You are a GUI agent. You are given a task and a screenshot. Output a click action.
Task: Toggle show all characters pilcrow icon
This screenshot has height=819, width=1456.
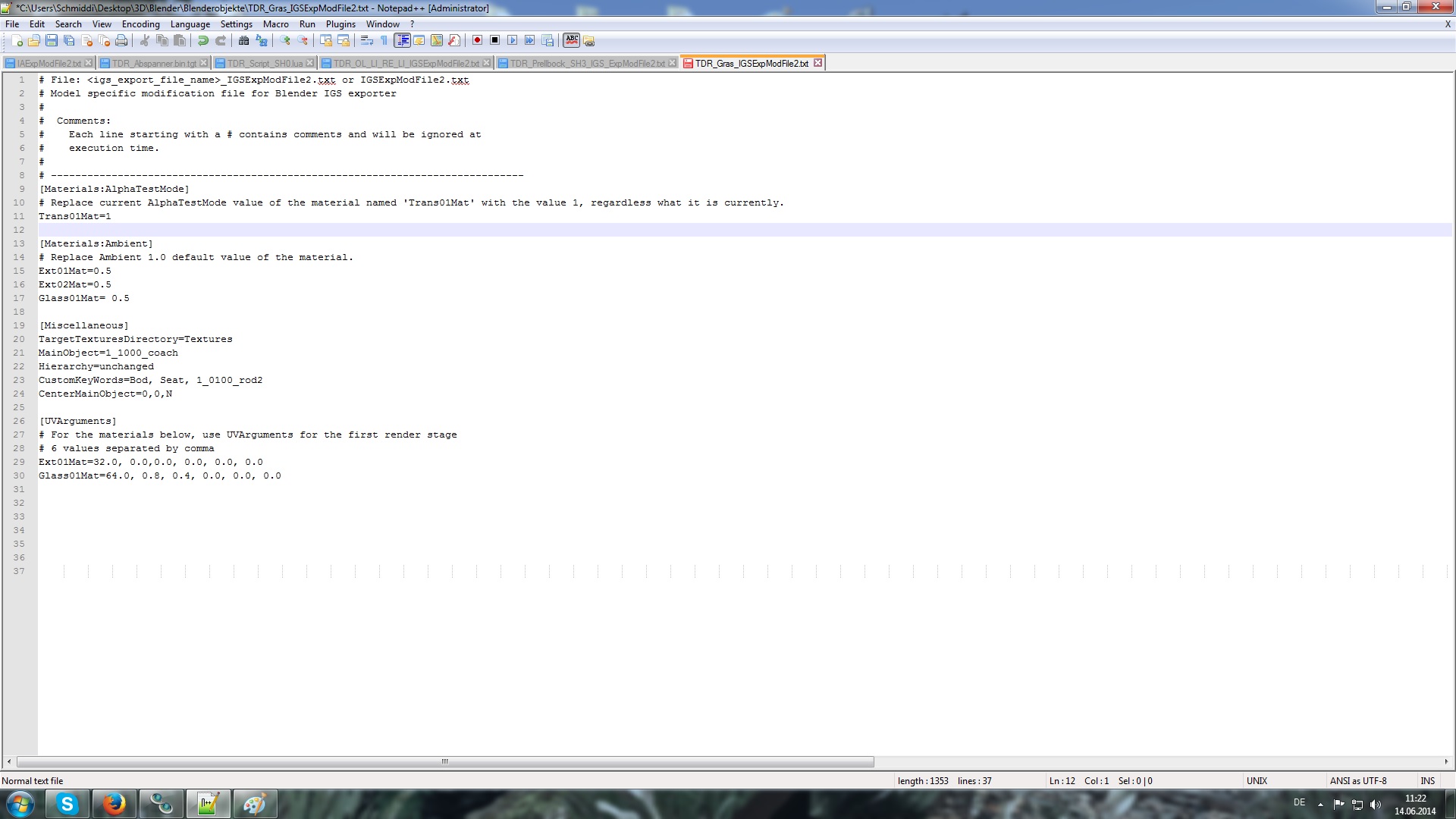pyautogui.click(x=384, y=40)
